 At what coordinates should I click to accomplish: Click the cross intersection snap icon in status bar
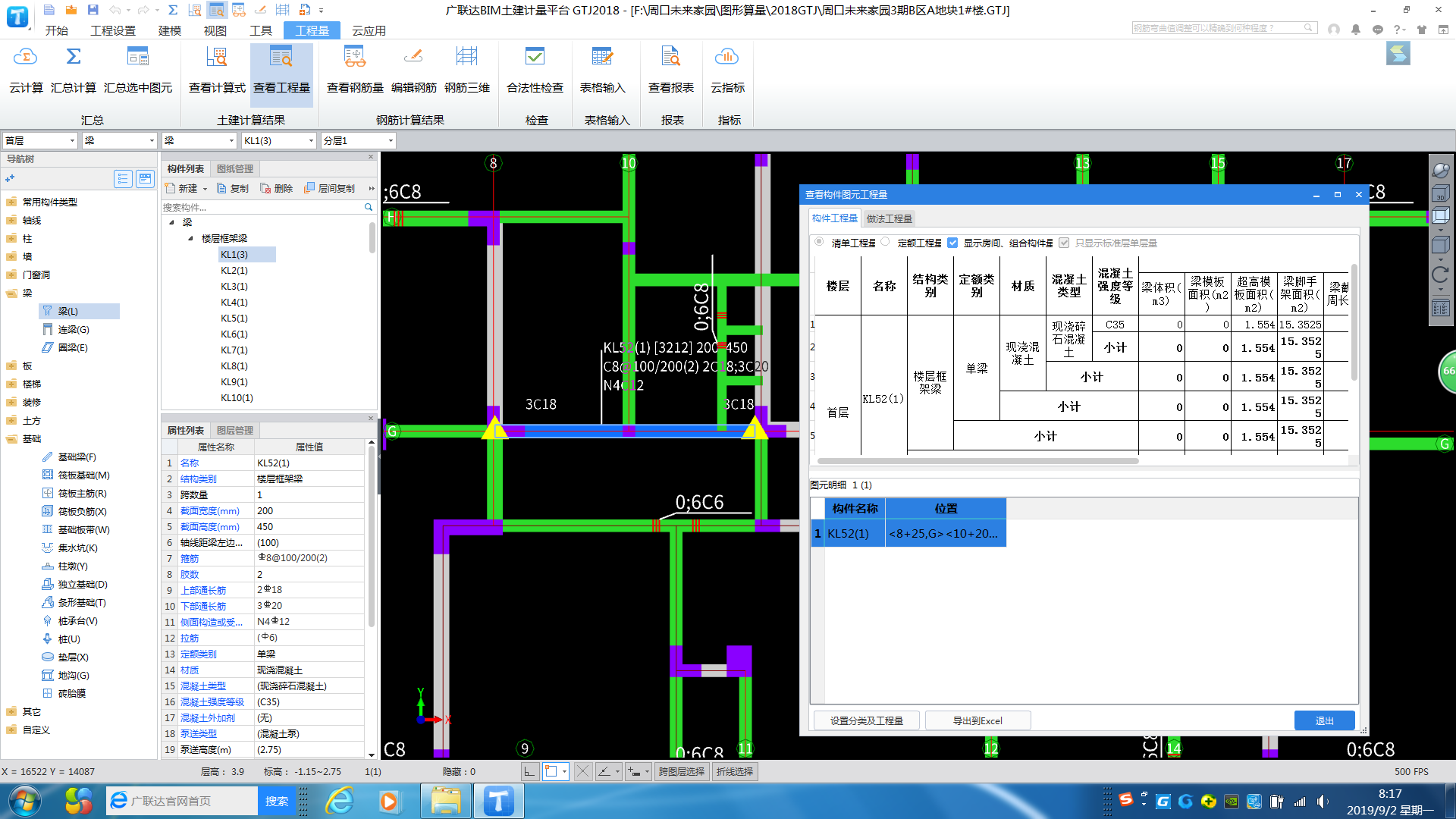[582, 771]
